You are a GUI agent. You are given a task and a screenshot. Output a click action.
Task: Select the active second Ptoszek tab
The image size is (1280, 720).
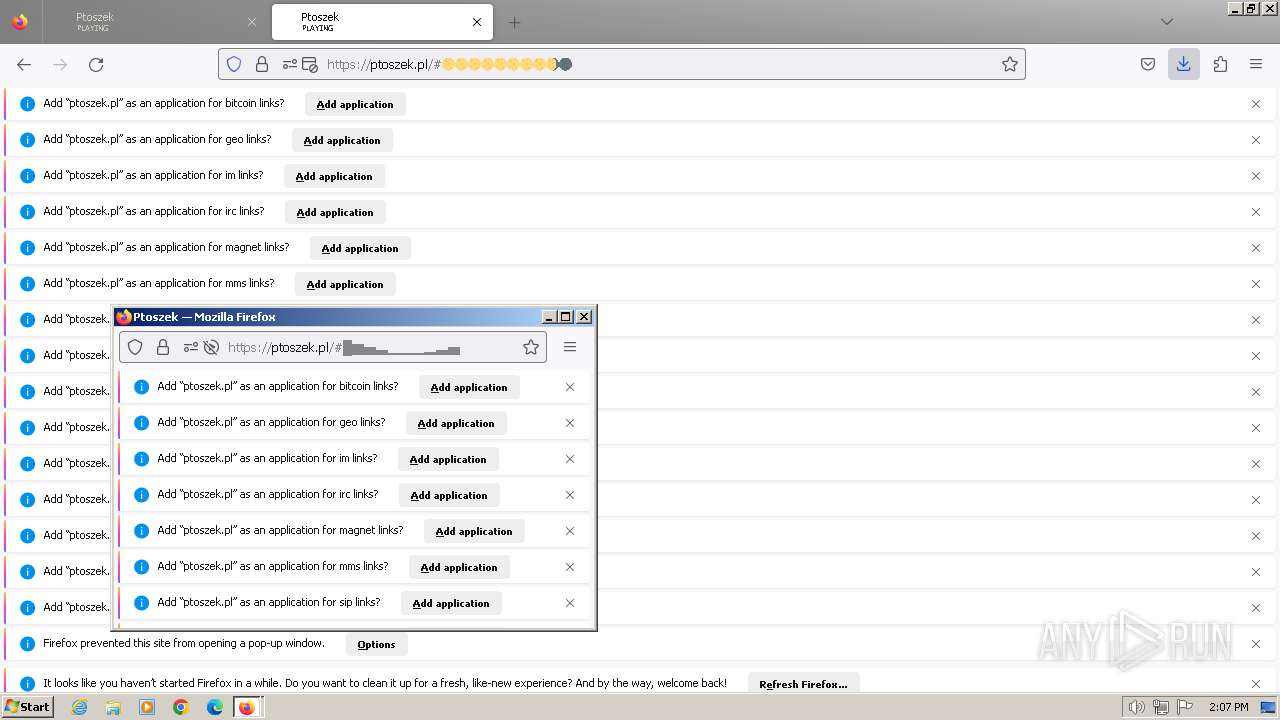(382, 22)
